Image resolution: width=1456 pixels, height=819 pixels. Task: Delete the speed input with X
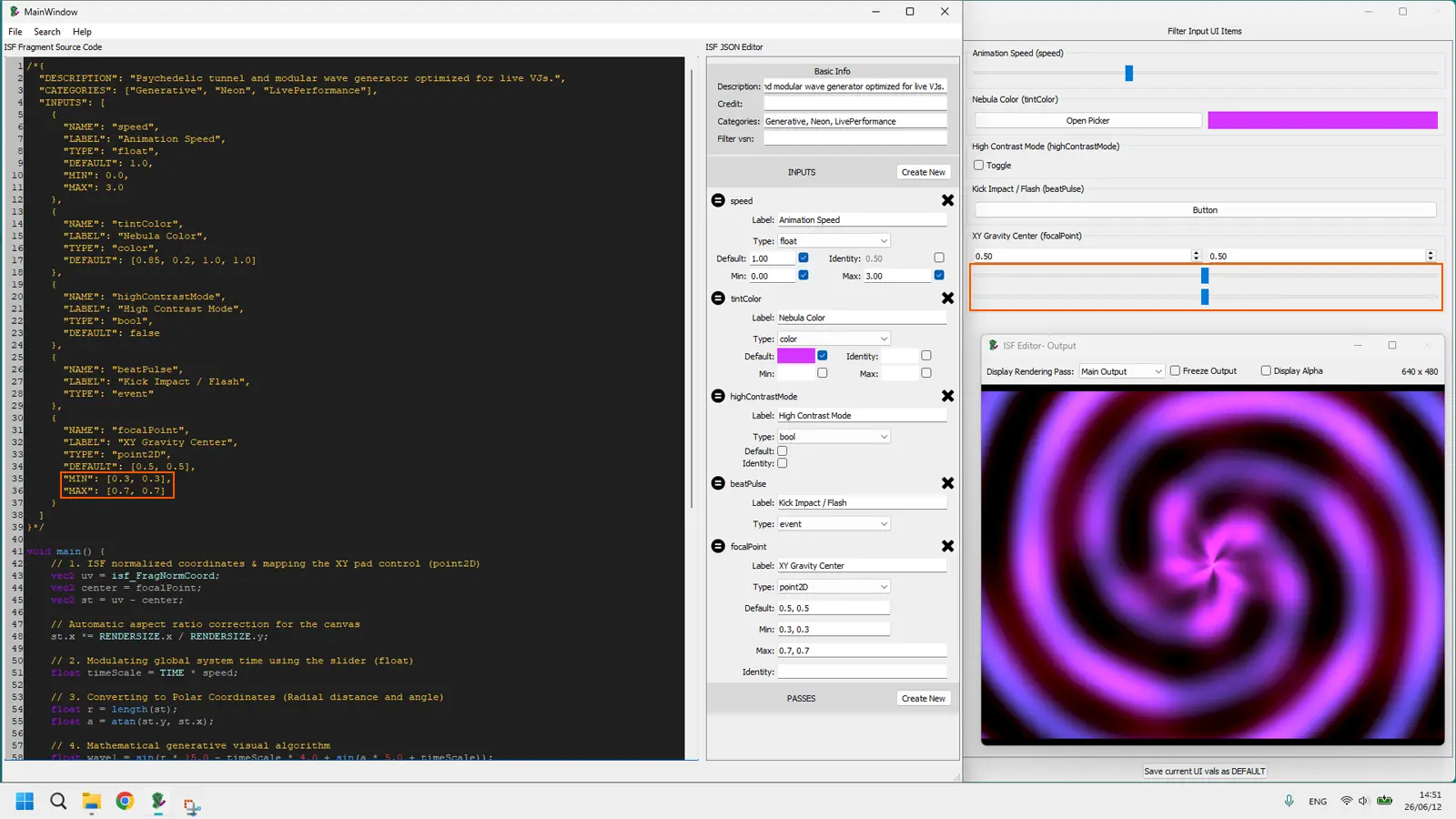(x=947, y=200)
